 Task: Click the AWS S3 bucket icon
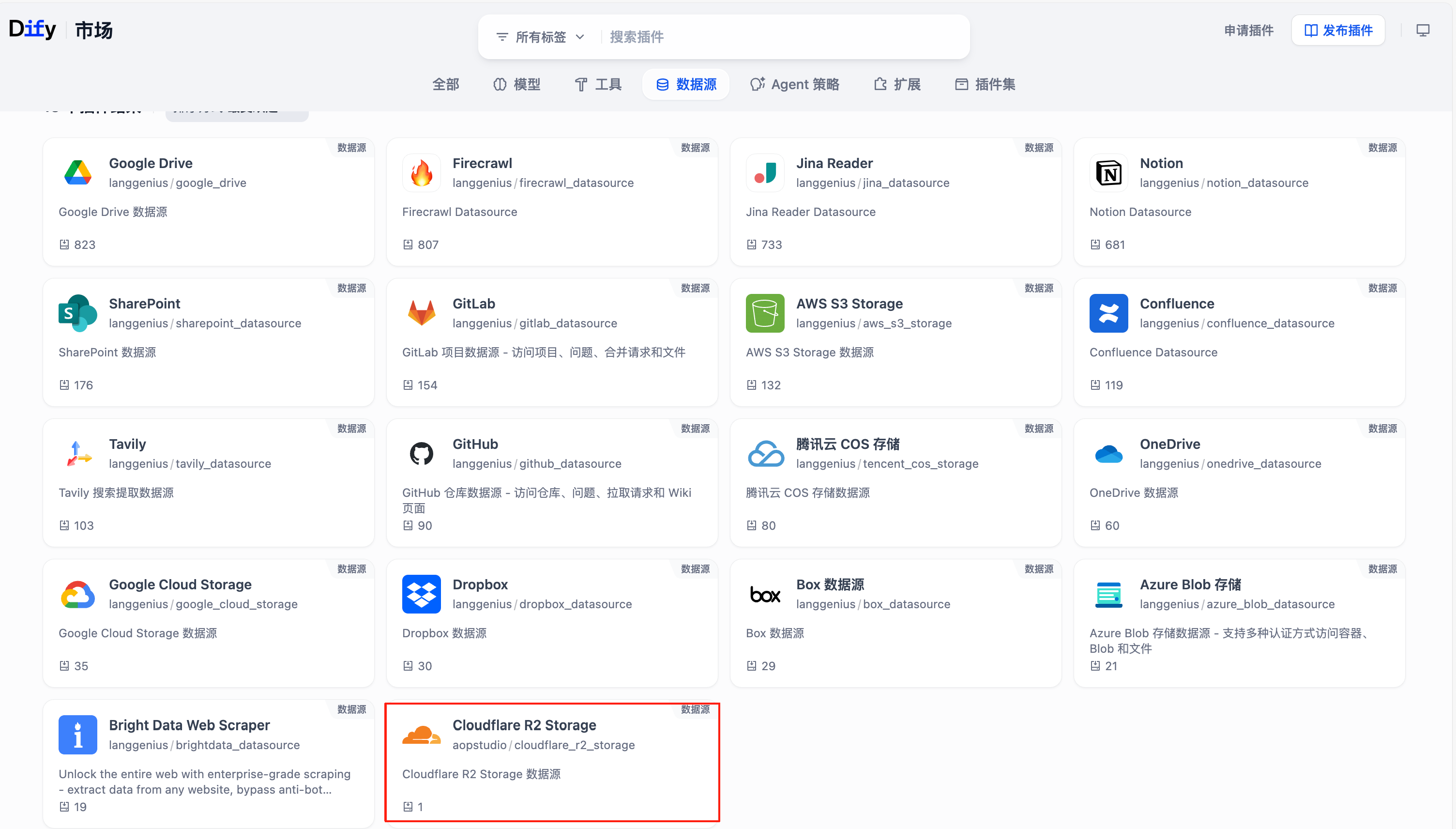coord(765,313)
